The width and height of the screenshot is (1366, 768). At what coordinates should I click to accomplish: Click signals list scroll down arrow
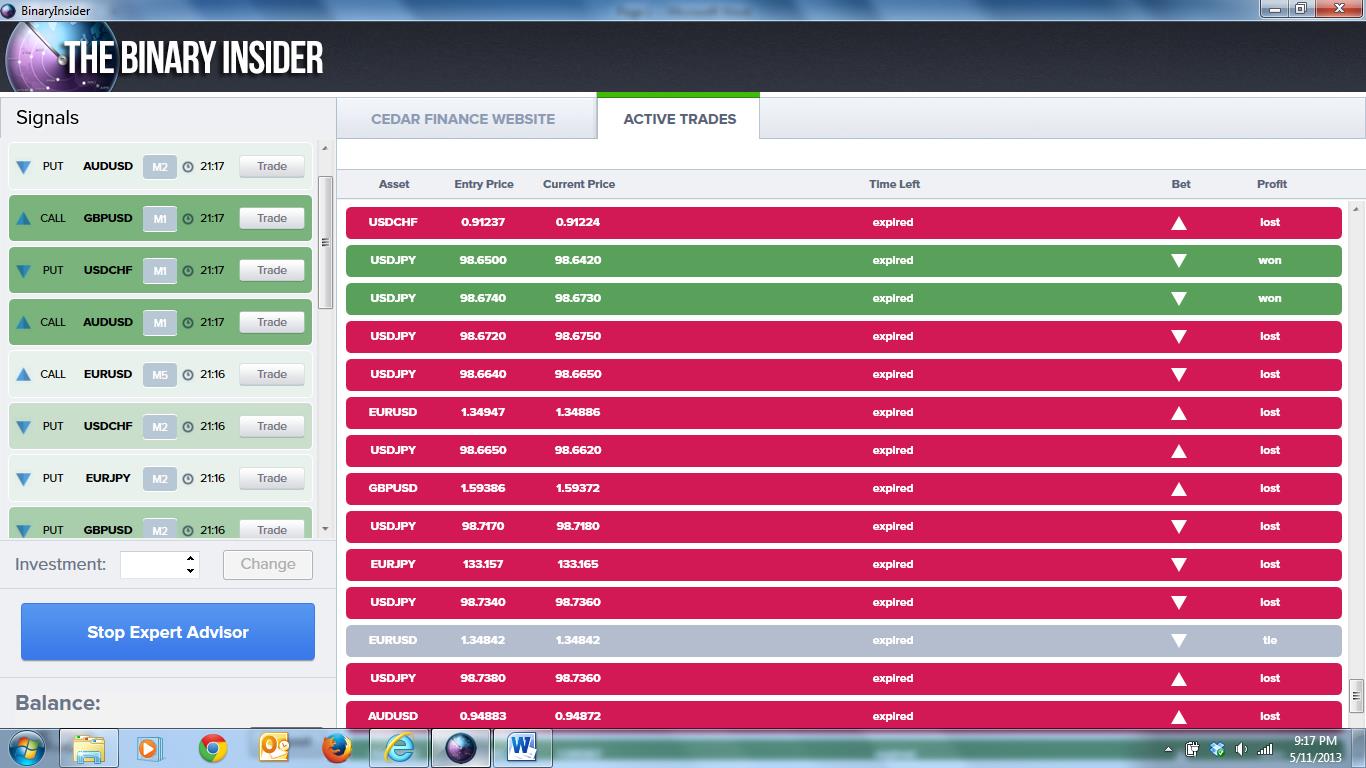click(x=325, y=529)
